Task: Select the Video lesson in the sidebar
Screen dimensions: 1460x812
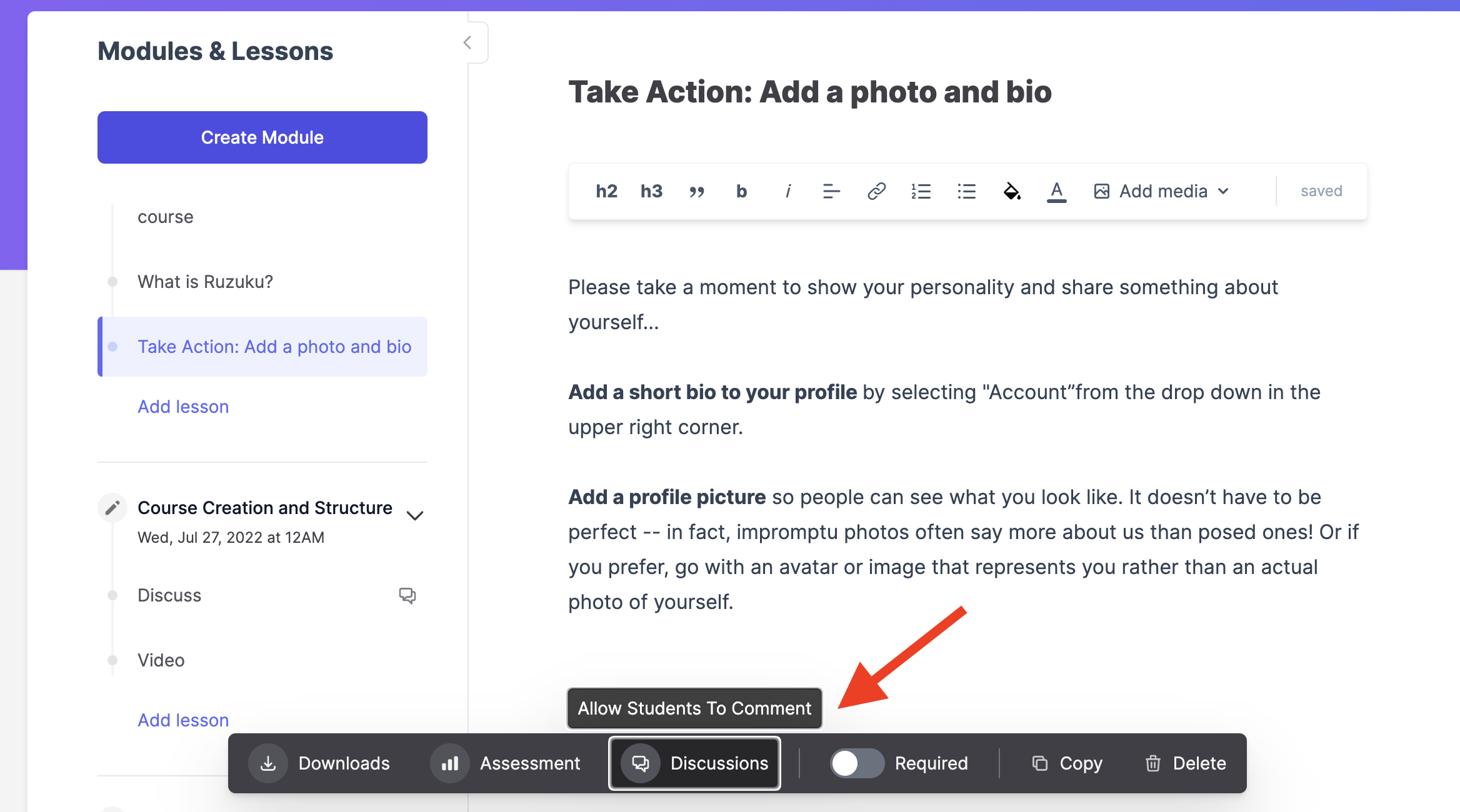Action: pyautogui.click(x=161, y=660)
